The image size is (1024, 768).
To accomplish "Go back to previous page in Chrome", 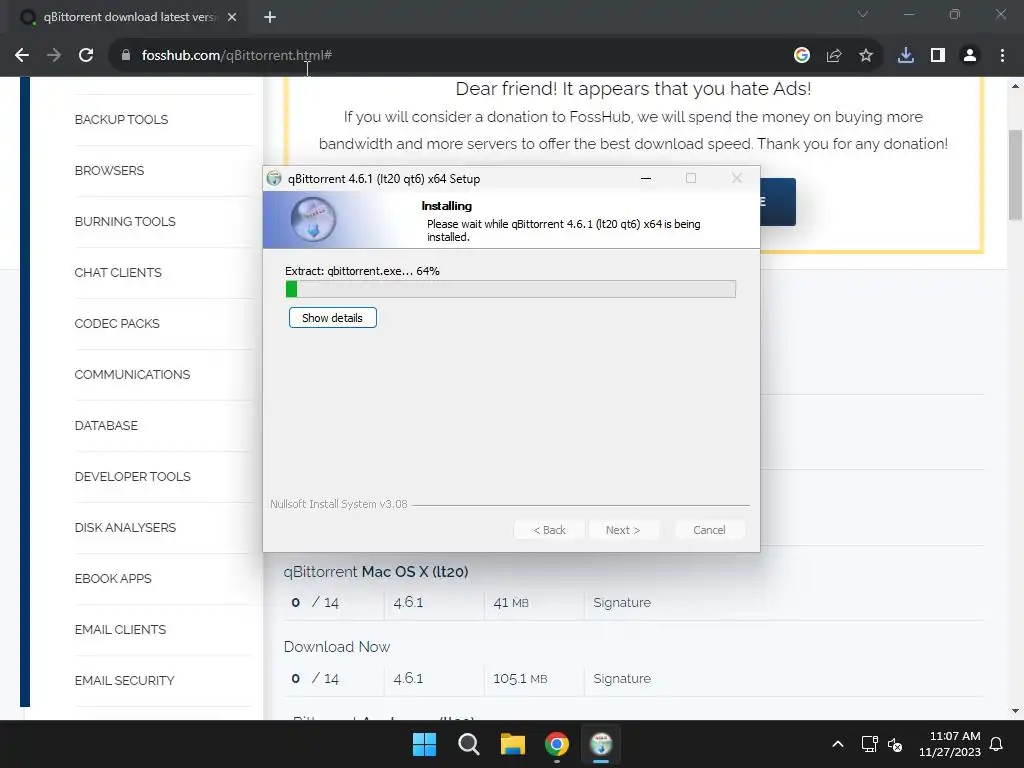I will 22,56.
